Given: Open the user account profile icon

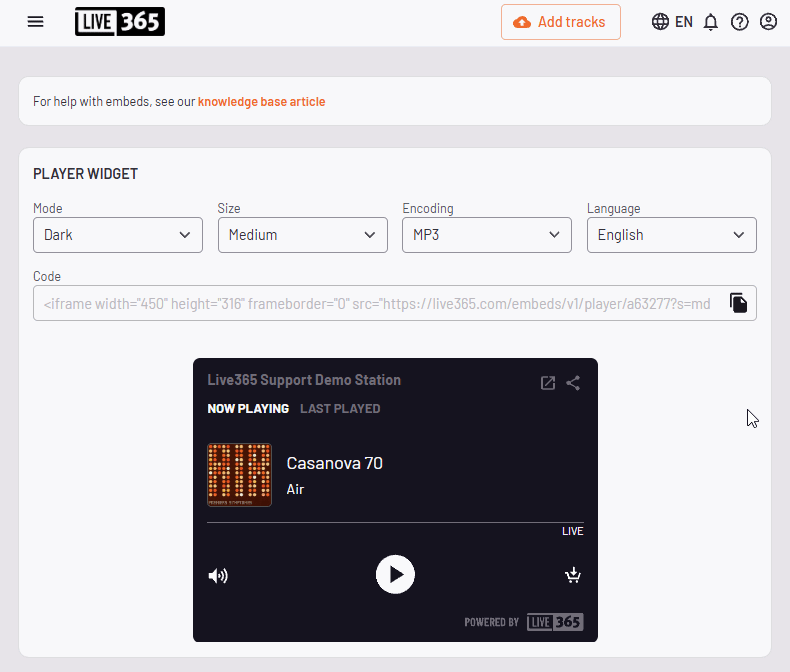Looking at the screenshot, I should [768, 22].
